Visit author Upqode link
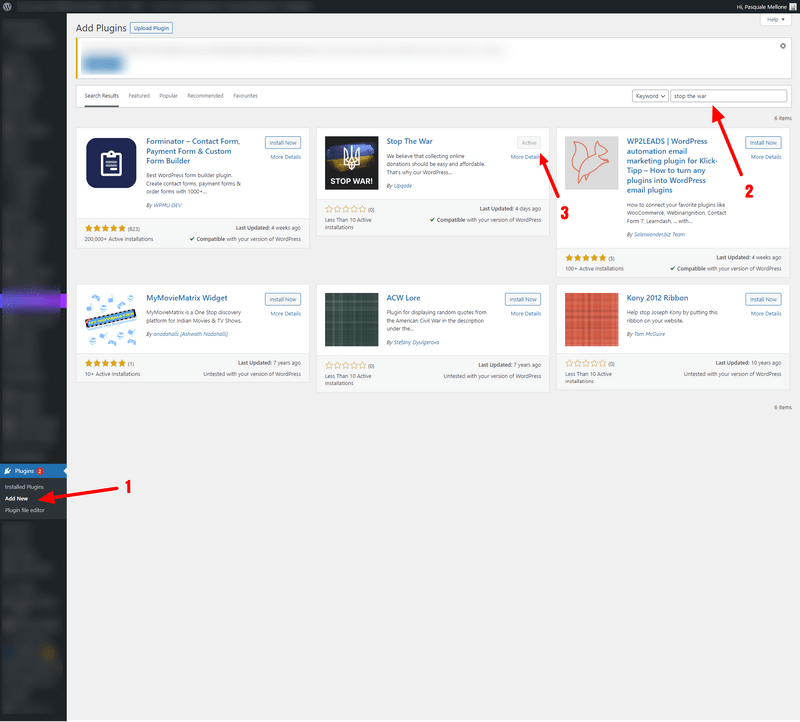The image size is (800, 722). tap(403, 186)
